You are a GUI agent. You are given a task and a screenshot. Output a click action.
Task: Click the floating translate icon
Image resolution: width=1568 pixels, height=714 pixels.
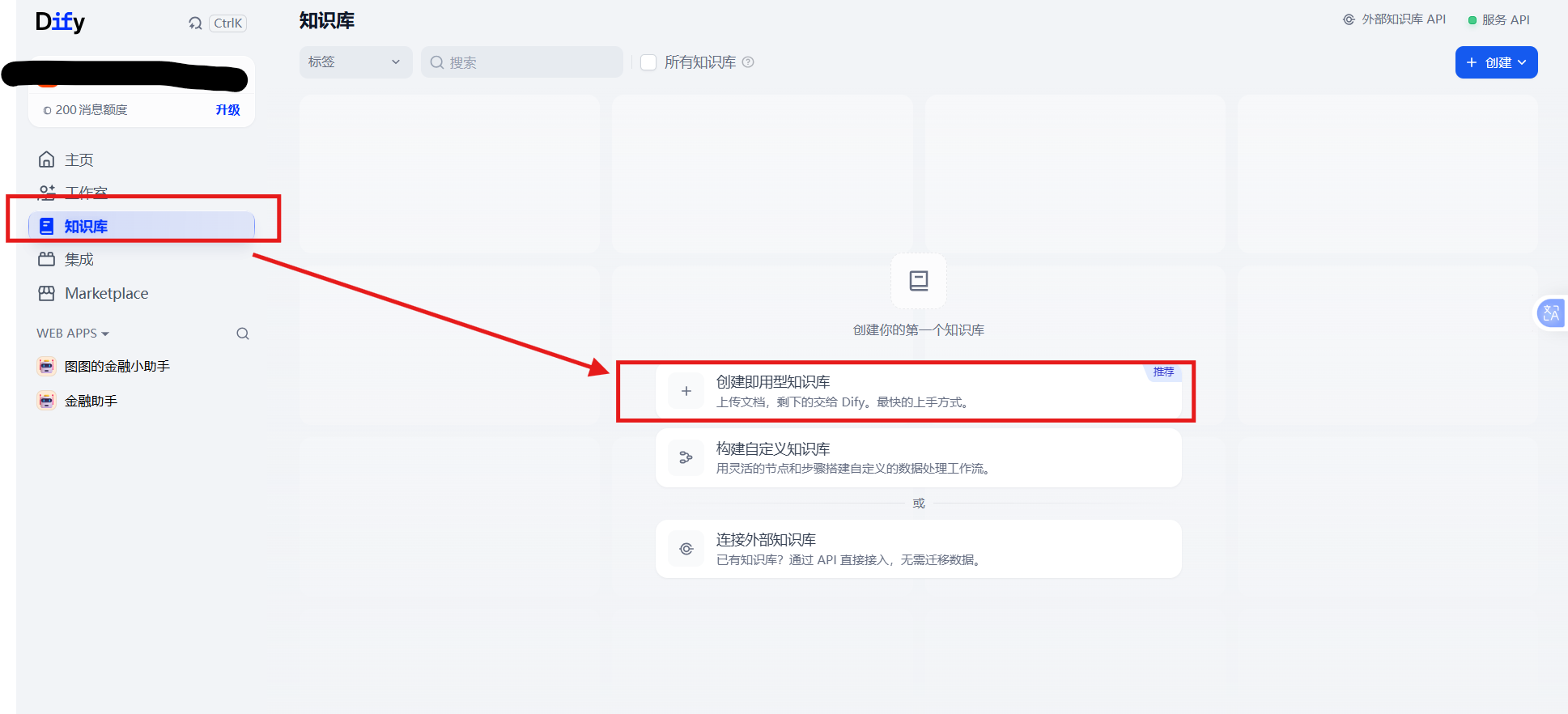pos(1551,312)
